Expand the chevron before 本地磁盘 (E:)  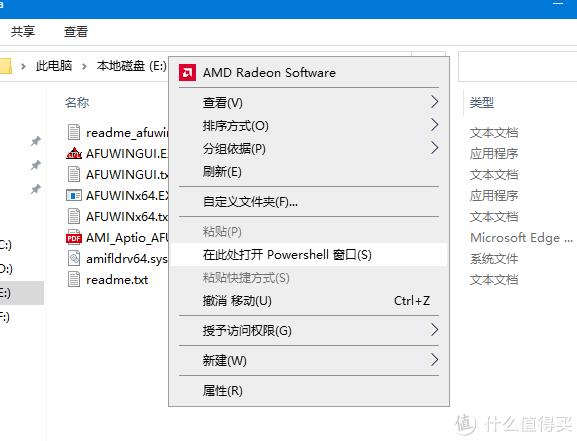tap(84, 67)
